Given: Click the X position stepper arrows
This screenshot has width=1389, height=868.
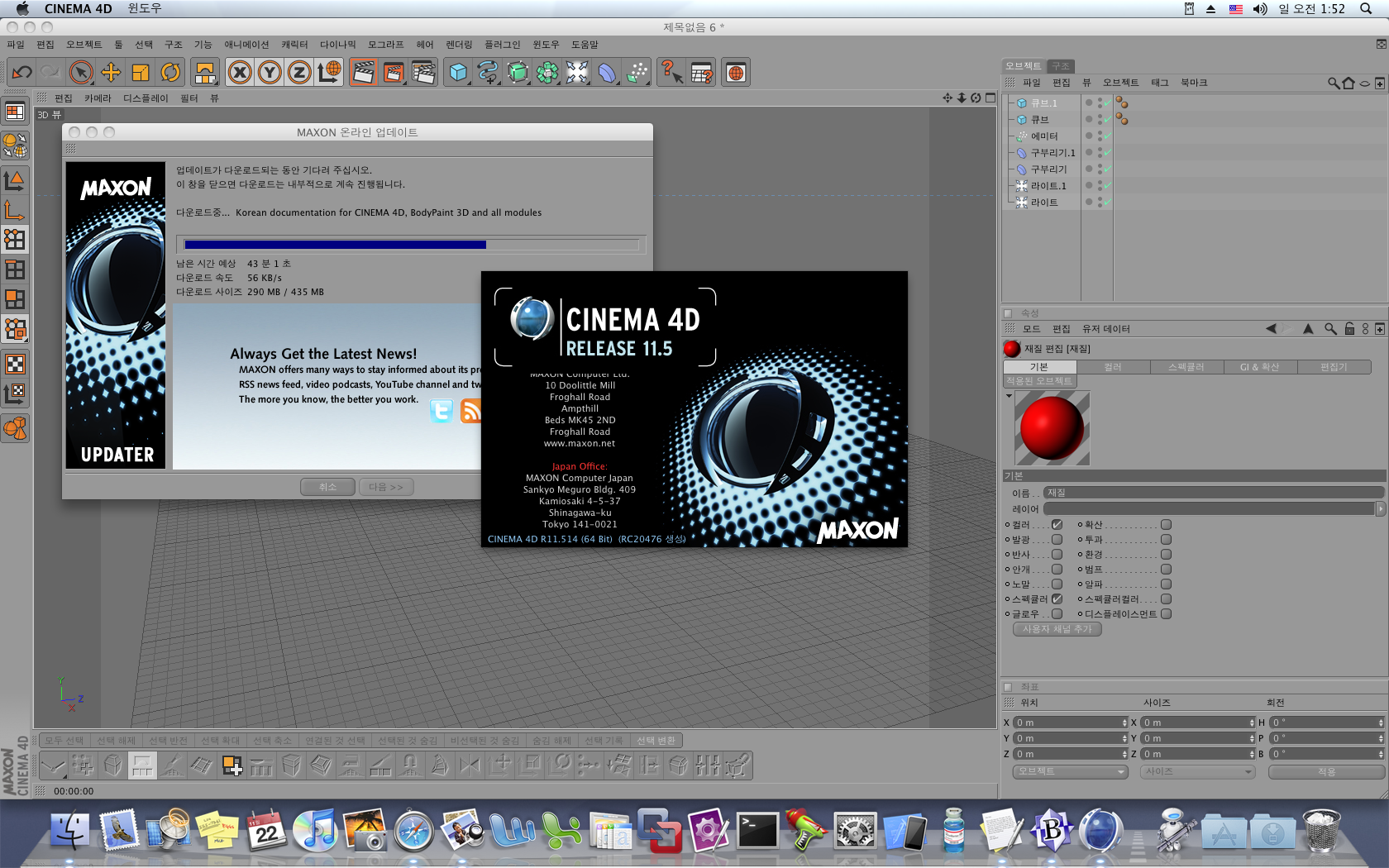Looking at the screenshot, I should 1124,723.
